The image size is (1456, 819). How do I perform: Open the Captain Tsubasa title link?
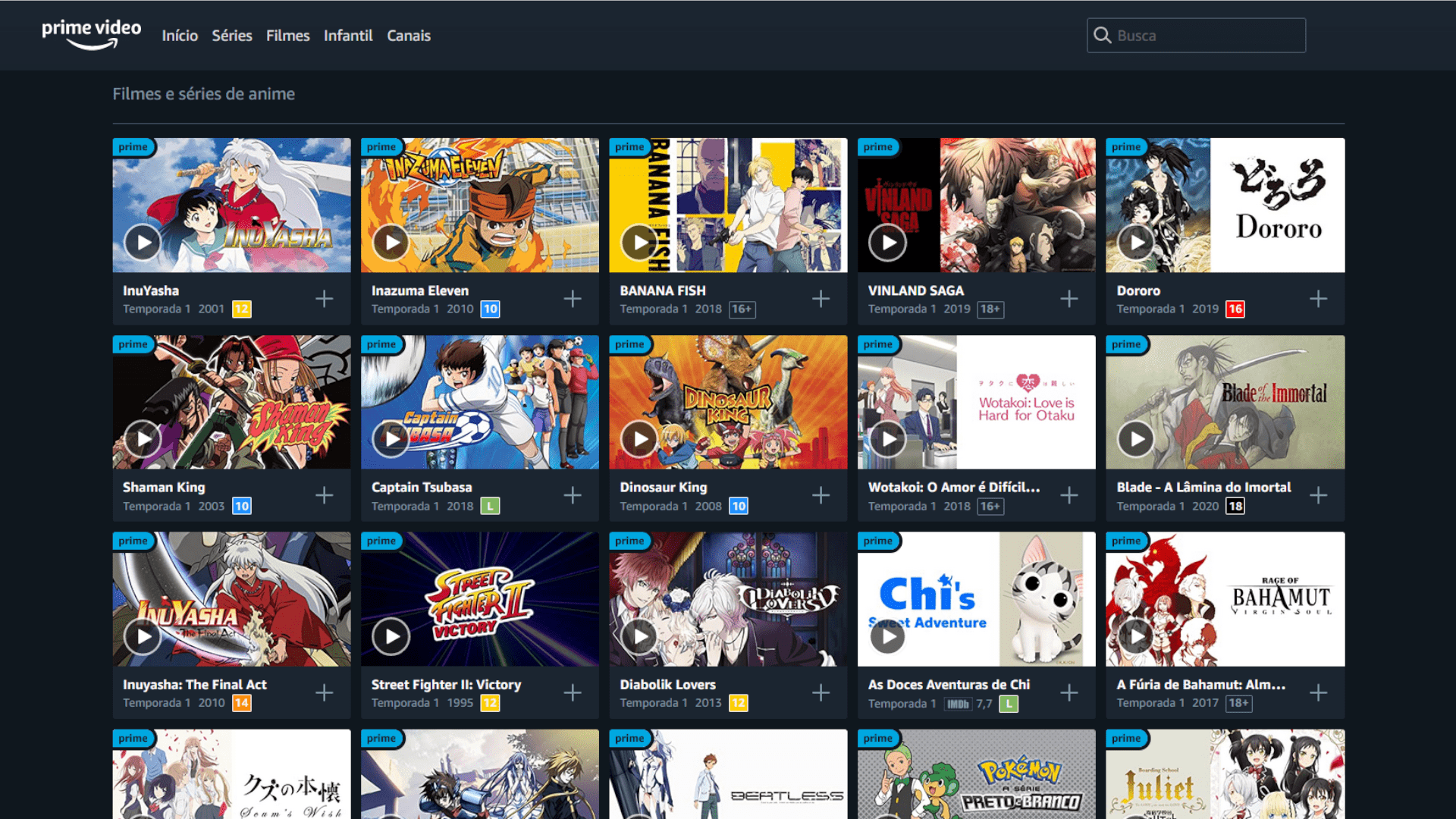pos(422,487)
